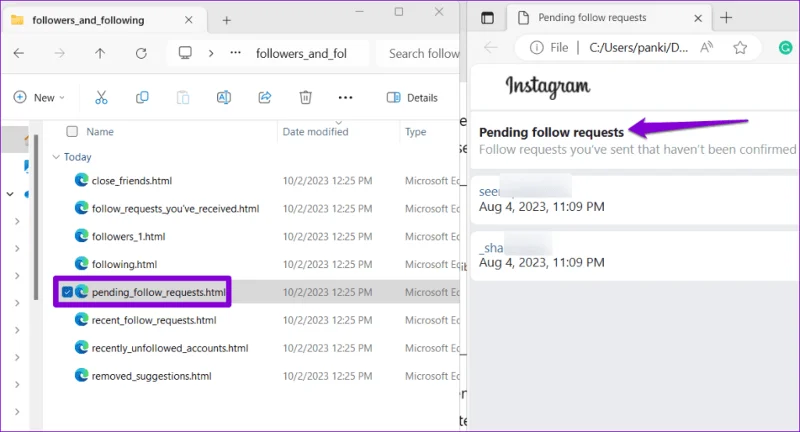Image resolution: width=800 pixels, height=432 pixels.
Task: Open the '_sha' pending request profile link
Action: [x=491, y=248]
